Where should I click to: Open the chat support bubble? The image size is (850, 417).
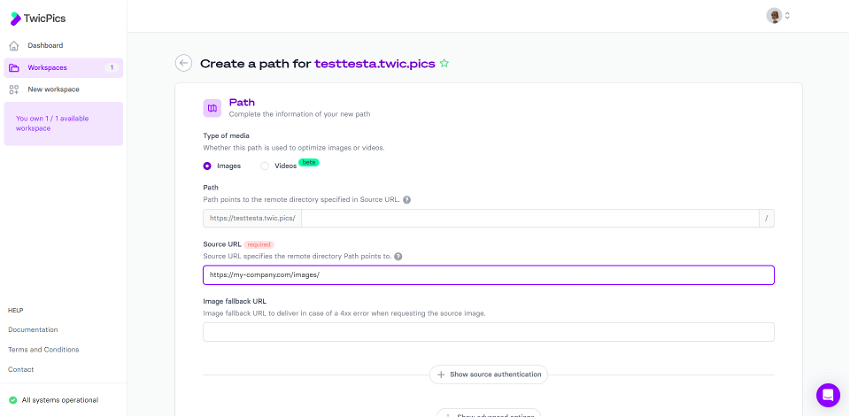coord(828,395)
